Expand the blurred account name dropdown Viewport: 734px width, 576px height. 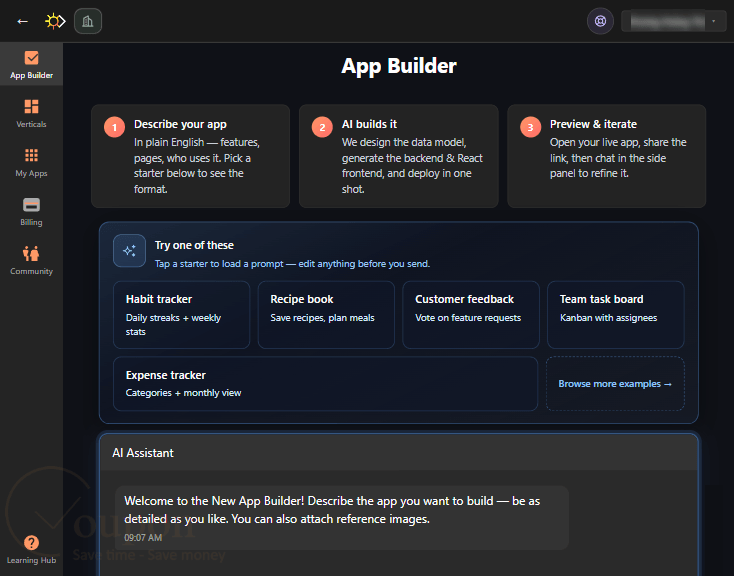pyautogui.click(x=674, y=21)
